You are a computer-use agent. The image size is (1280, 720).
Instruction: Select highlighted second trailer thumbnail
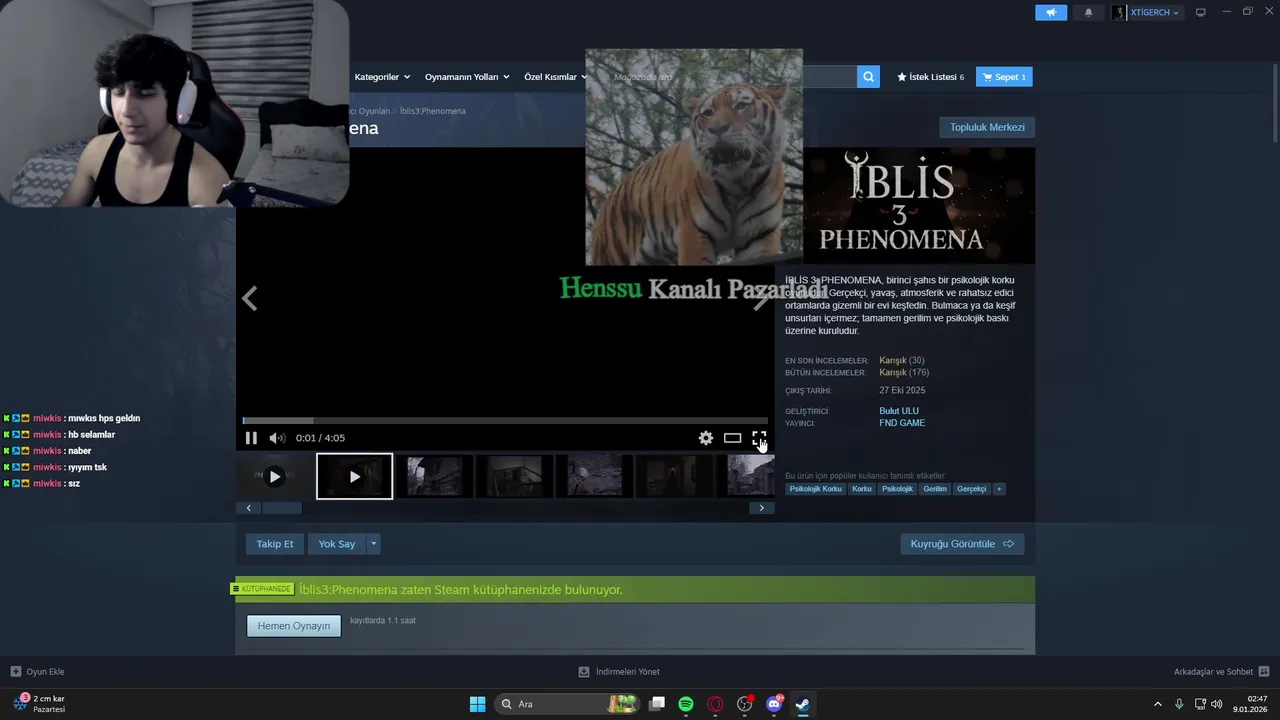355,476
